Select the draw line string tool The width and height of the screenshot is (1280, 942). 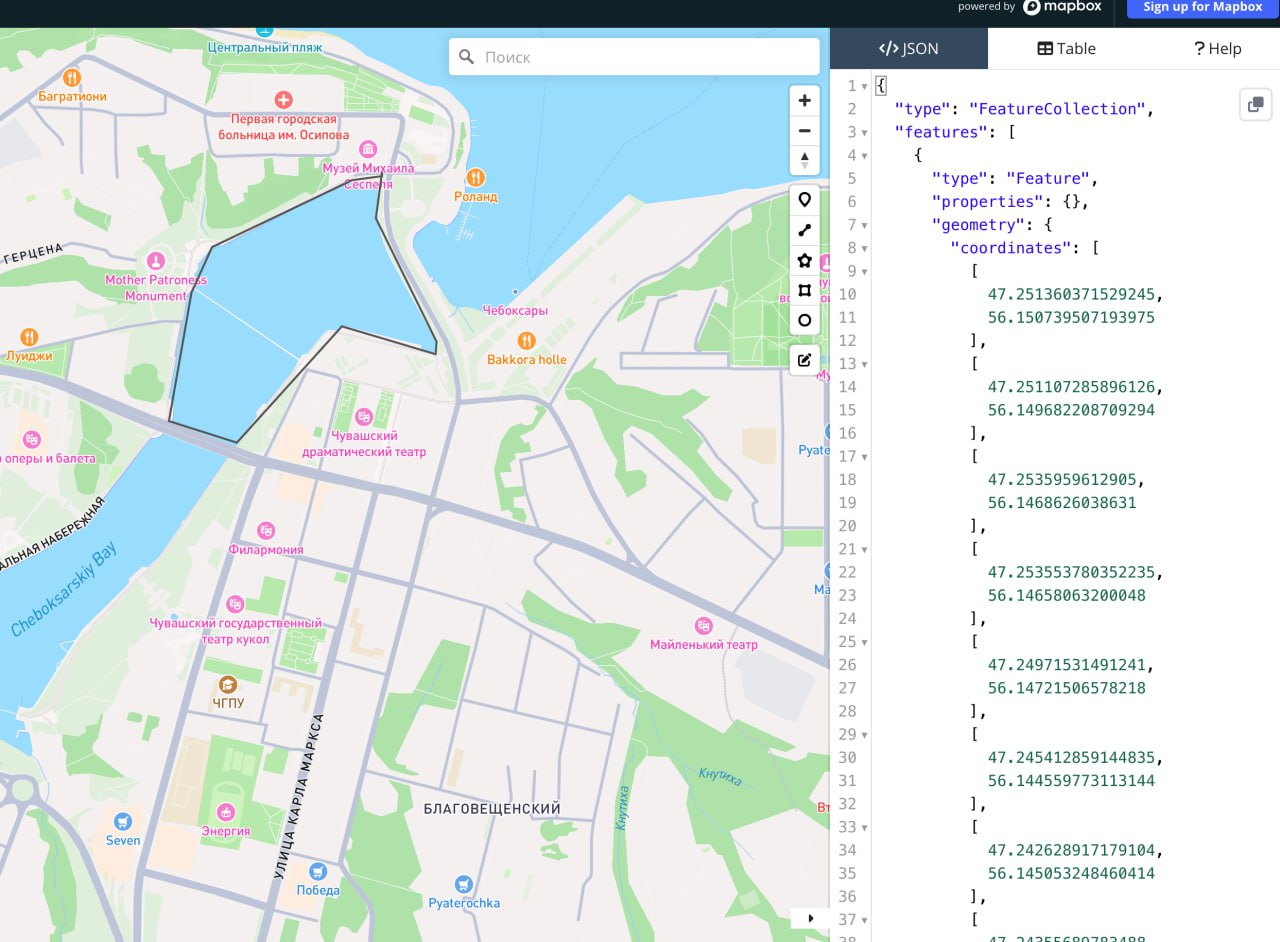coord(804,230)
